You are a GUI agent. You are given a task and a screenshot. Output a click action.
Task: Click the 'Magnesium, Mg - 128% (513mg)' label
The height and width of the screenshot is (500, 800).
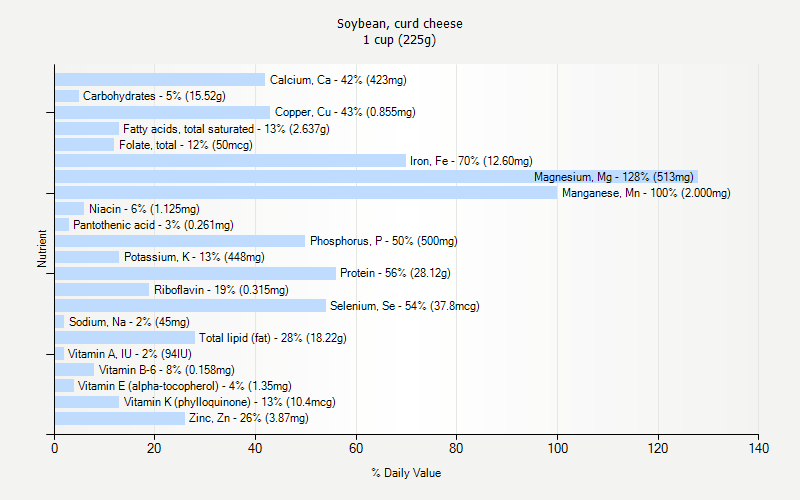click(614, 177)
